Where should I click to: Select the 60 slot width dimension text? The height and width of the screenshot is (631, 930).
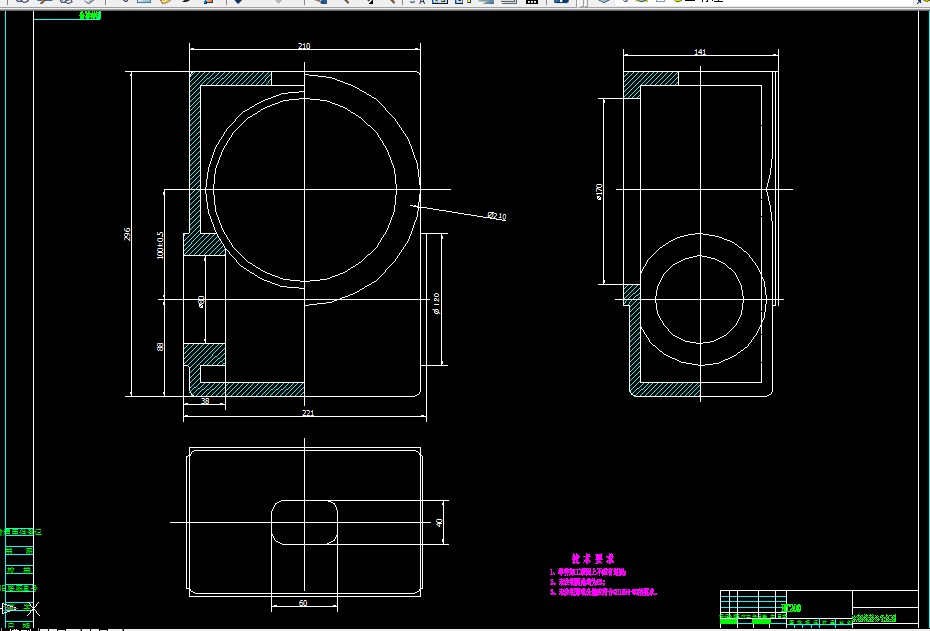[x=303, y=603]
